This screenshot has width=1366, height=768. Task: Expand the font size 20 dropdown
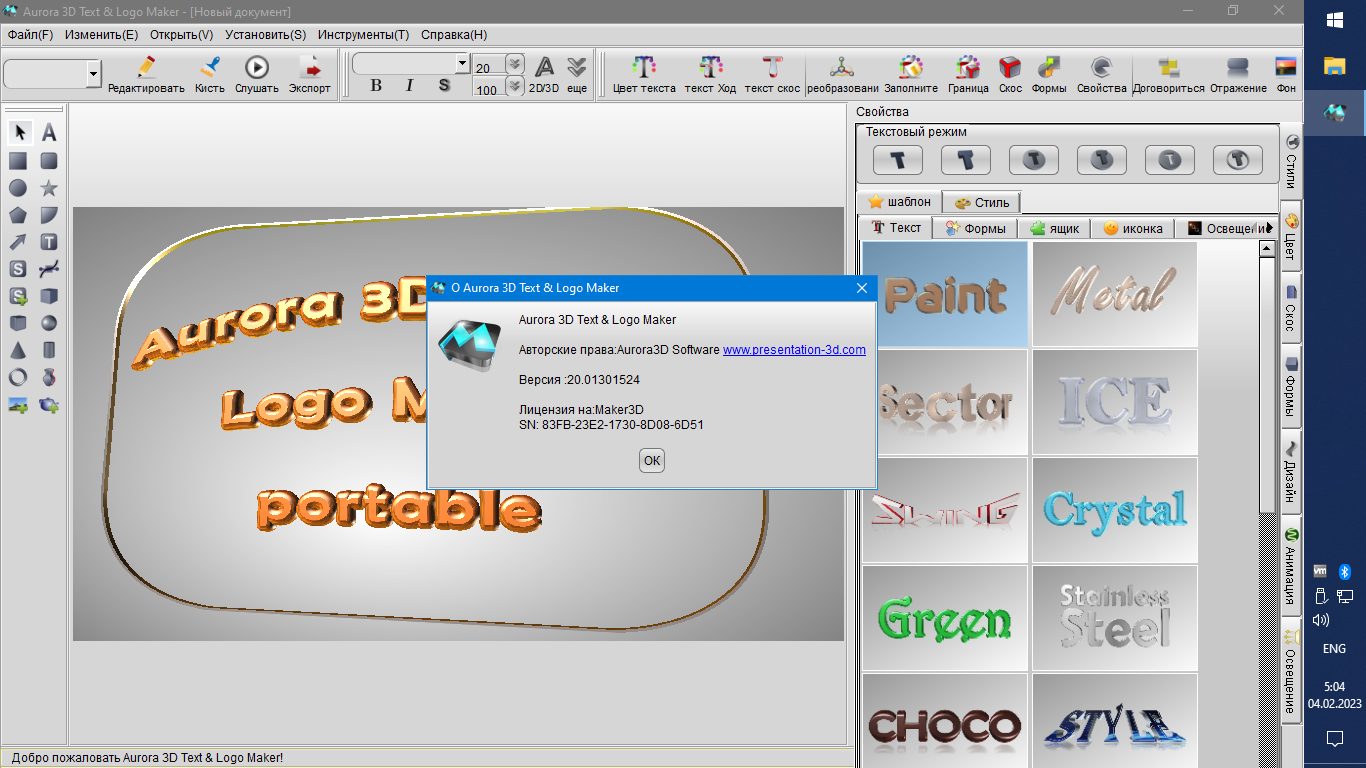[515, 64]
